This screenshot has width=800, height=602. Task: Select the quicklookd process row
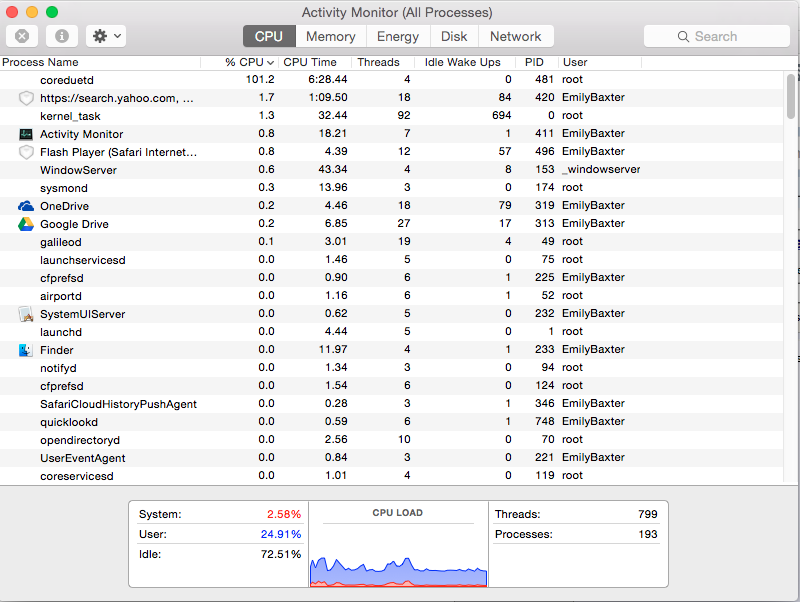click(391, 422)
